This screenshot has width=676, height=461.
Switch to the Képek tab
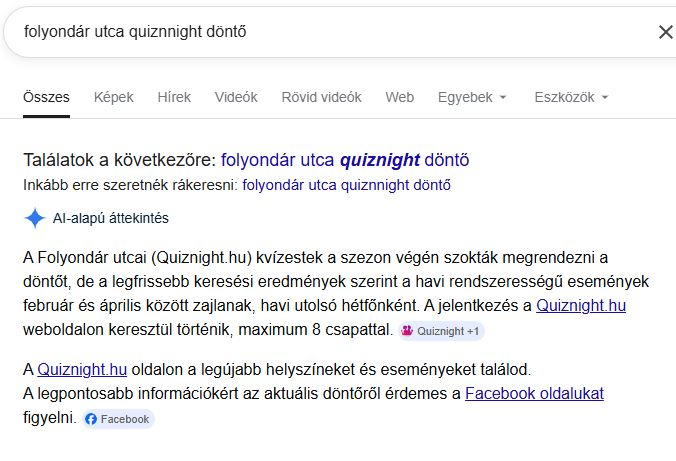pyautogui.click(x=113, y=97)
